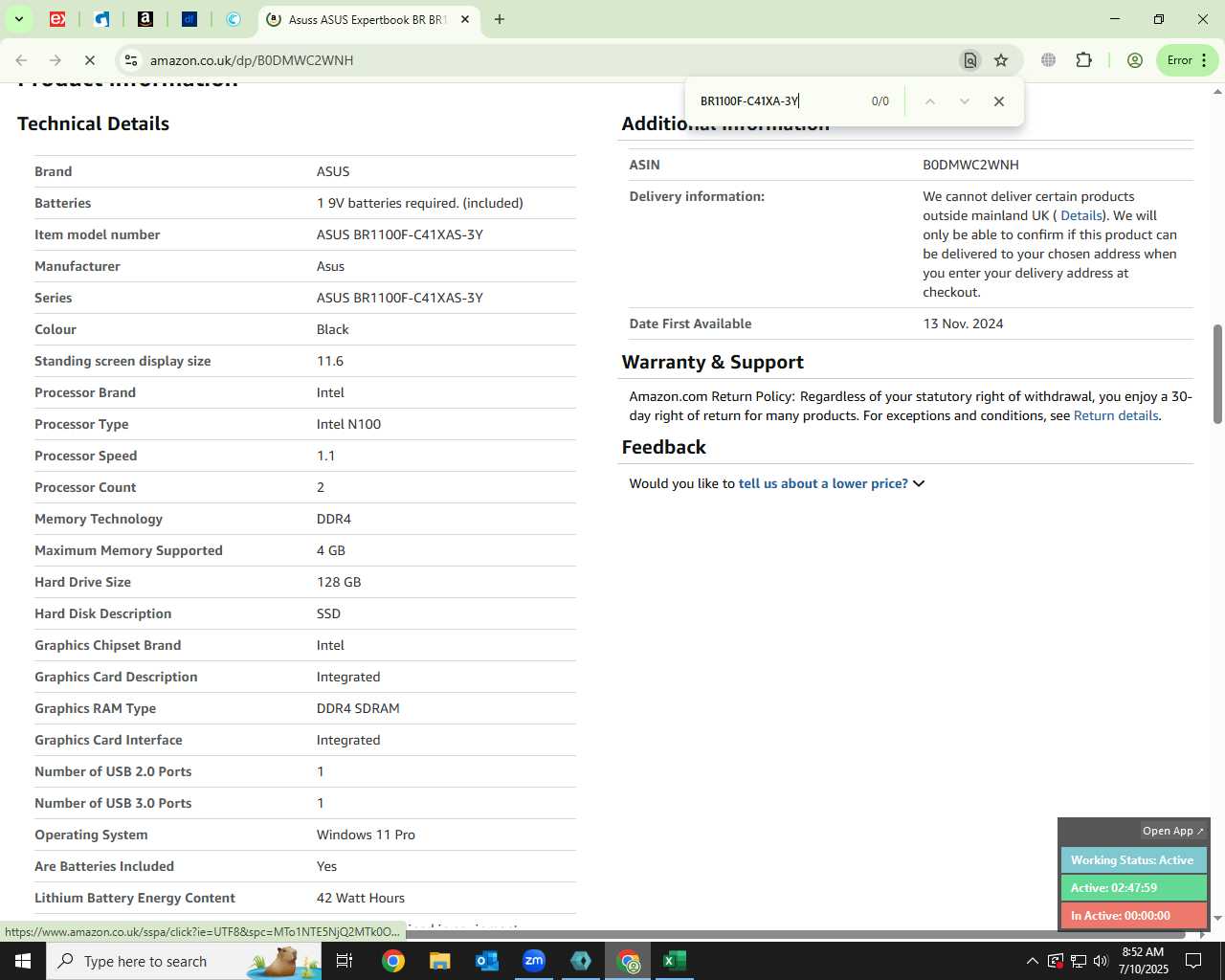Select the ASIN value B0DMWC2WNH
Image resolution: width=1225 pixels, height=980 pixels.
970,165
